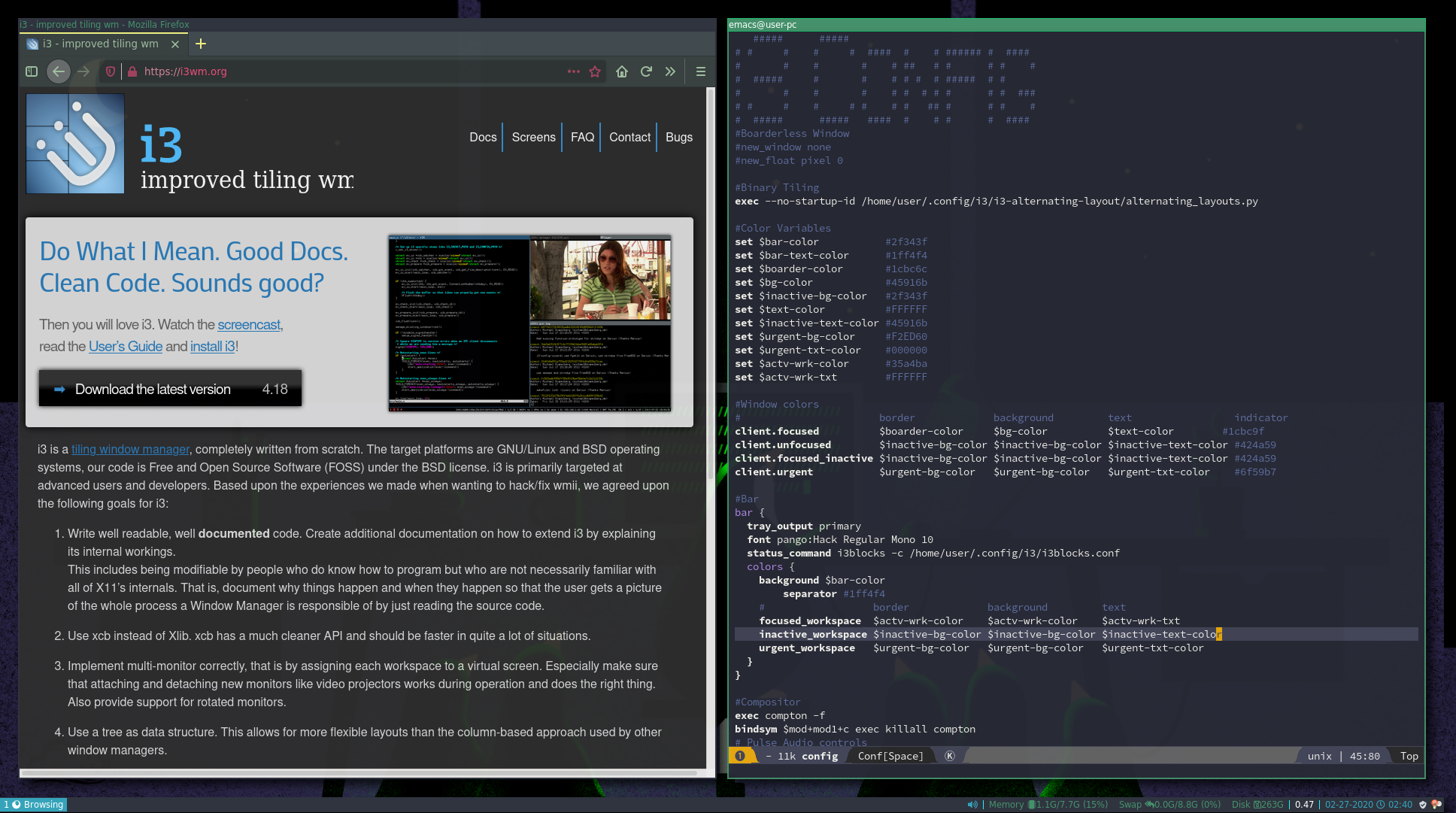Click the volume speaker icon in status bar
This screenshot has width=1456, height=813.
[x=972, y=804]
